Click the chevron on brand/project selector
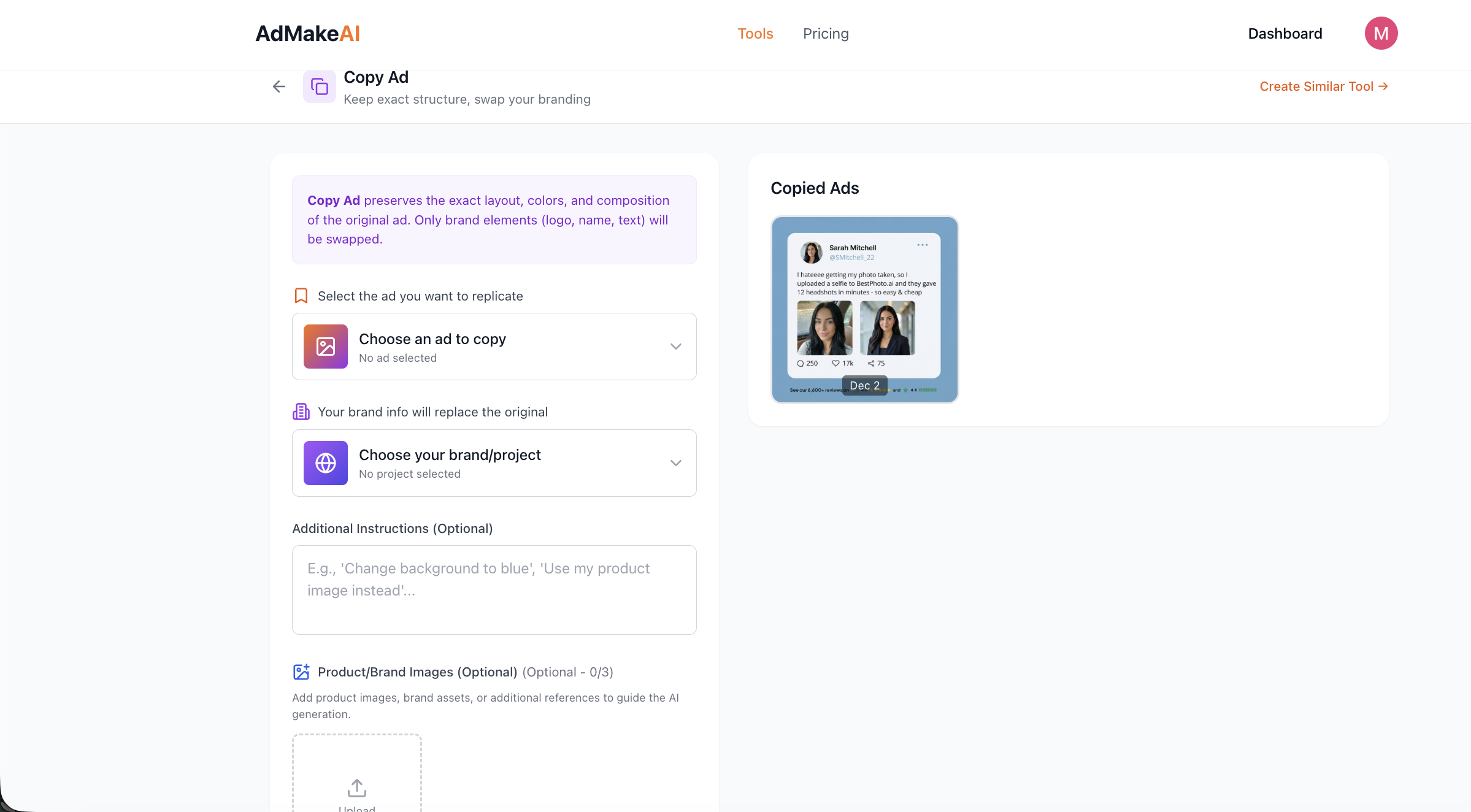This screenshot has width=1471, height=812. [675, 463]
